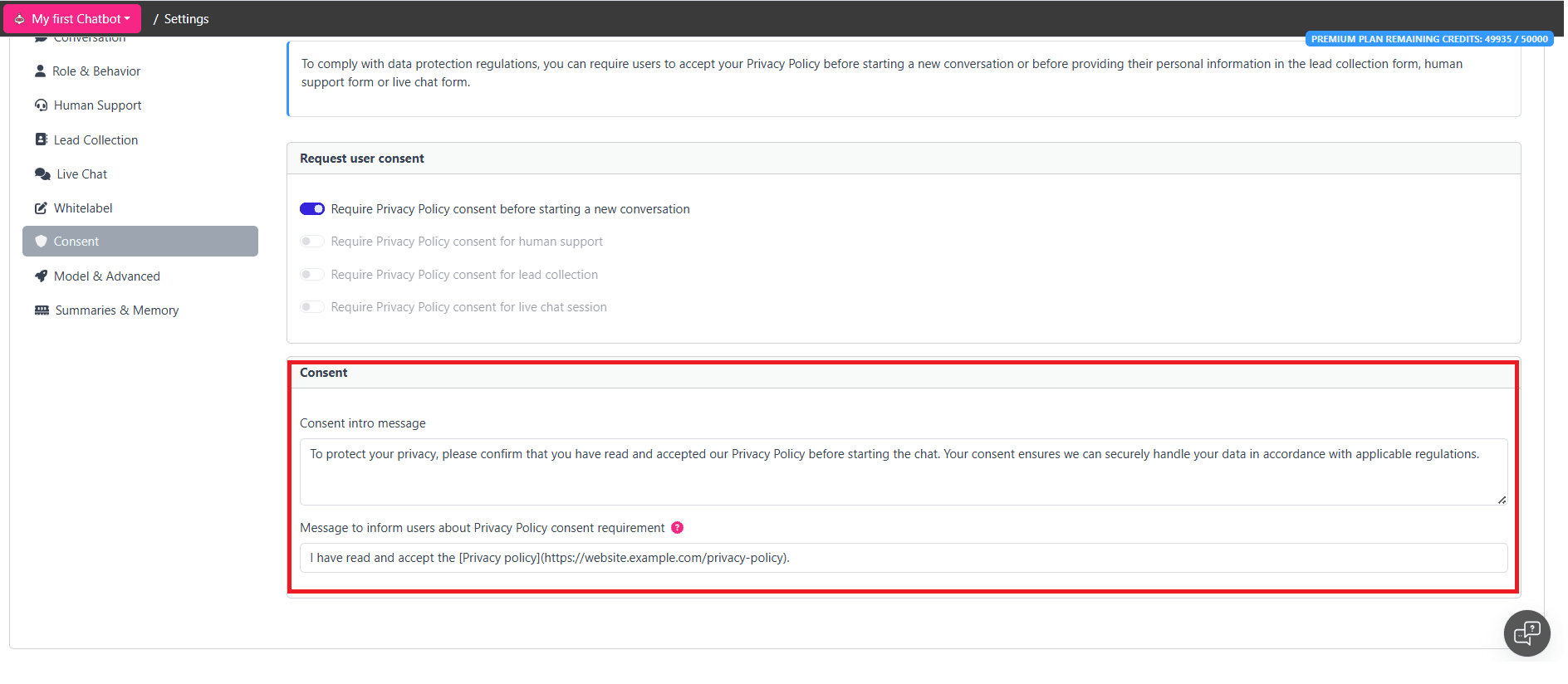Toggle Privacy Policy consent for live chat session
This screenshot has height=684, width=1568.
pyautogui.click(x=312, y=307)
